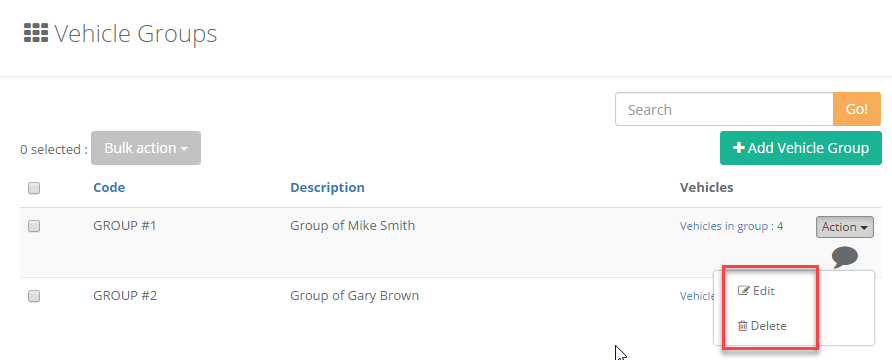Click the plus icon on Add Vehicle Group
The image size is (892, 360).
(738, 148)
